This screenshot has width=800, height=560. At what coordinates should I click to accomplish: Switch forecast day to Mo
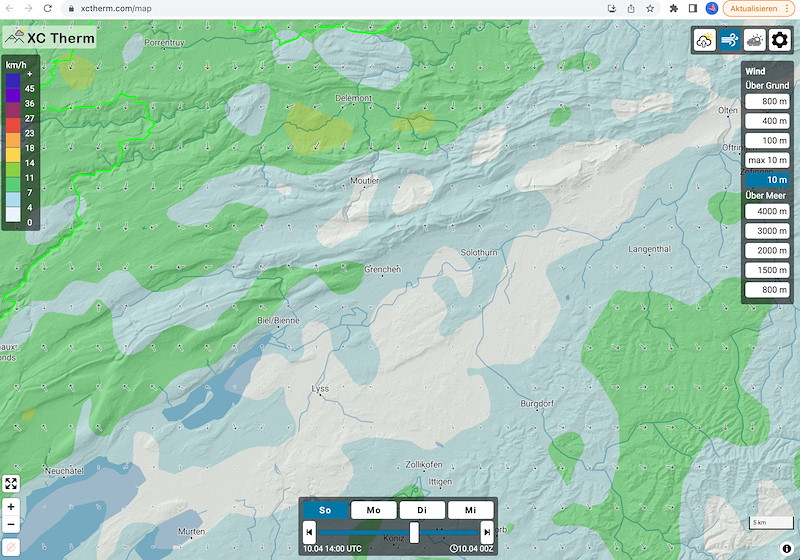tap(373, 510)
